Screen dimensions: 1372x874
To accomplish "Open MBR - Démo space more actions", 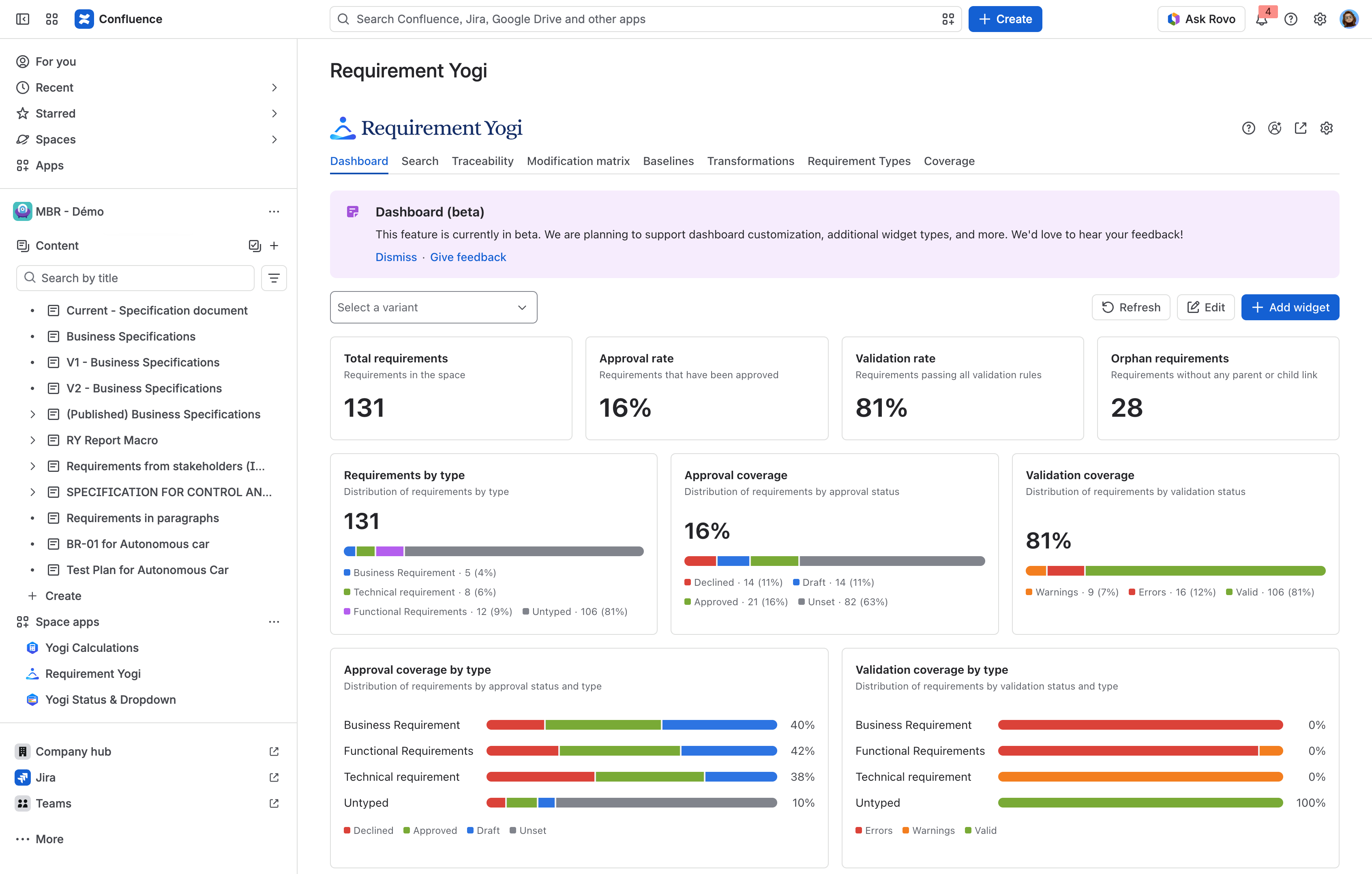I will pyautogui.click(x=274, y=211).
